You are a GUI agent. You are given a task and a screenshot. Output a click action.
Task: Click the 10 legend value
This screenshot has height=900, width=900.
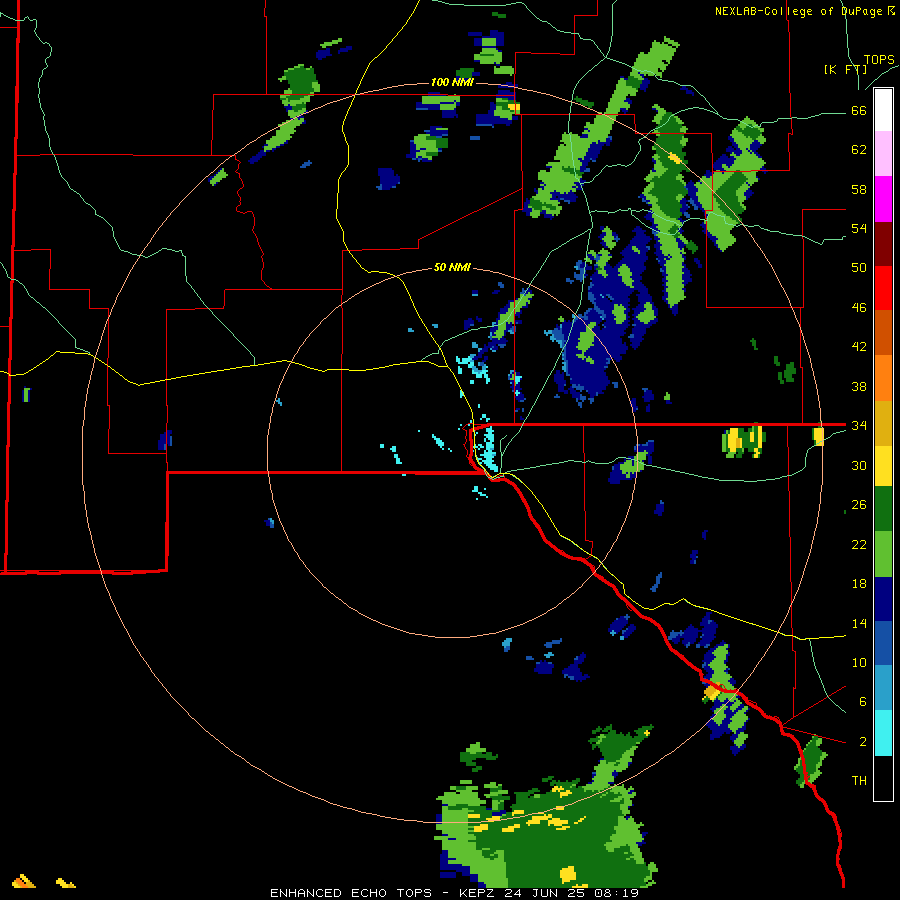[x=859, y=662]
